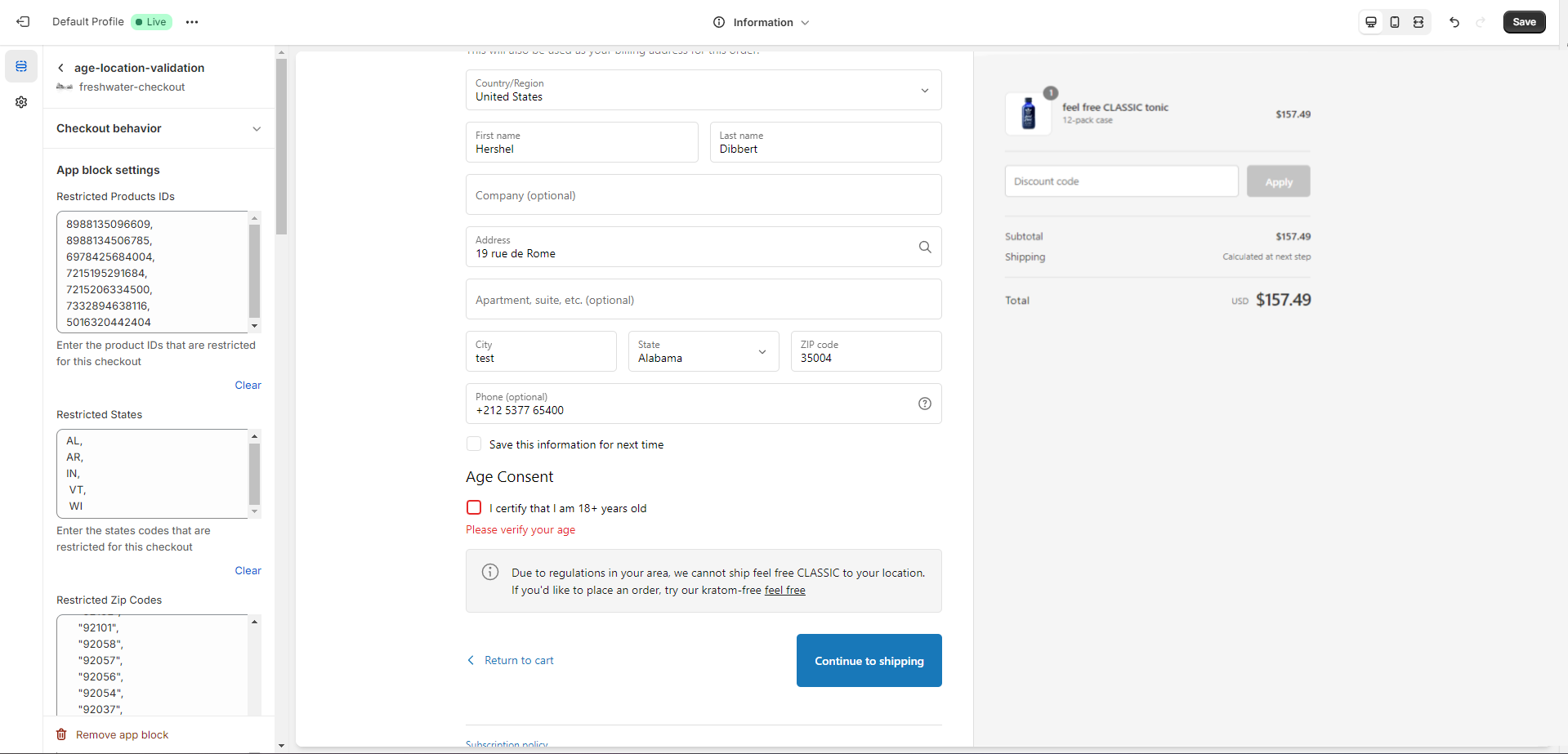The height and width of the screenshot is (754, 1568).
Task: Click the Return to cart arrow icon
Action: point(471,660)
